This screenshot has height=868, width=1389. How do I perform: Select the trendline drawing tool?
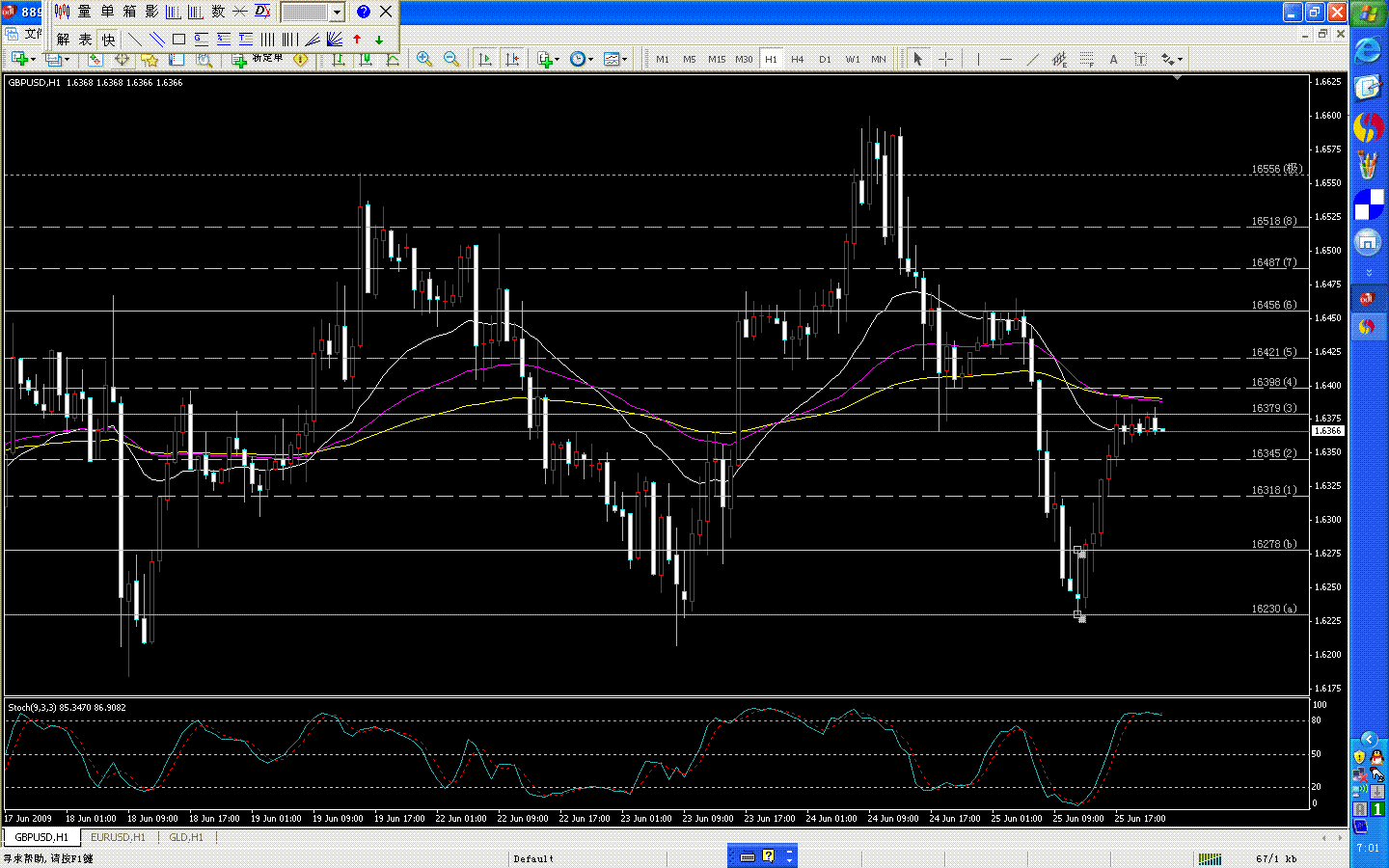(x=1032, y=59)
